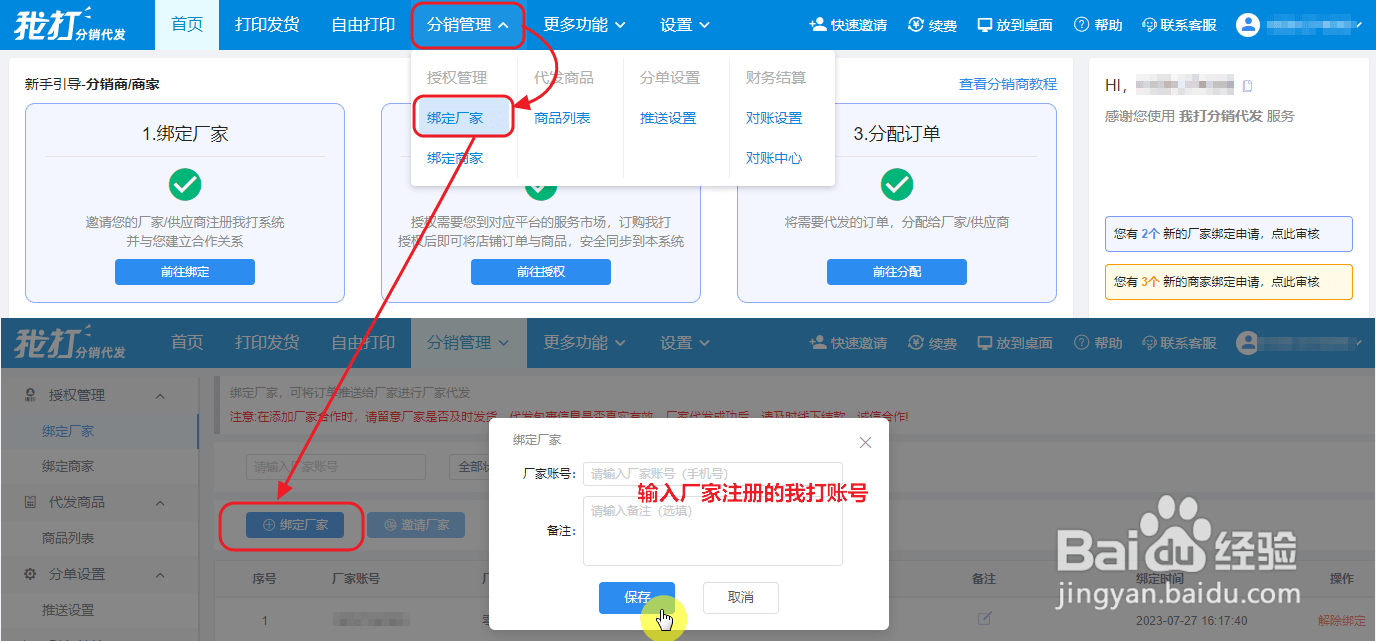Choose 推送设置 in the 分销管理 dropdown menu
Image resolution: width=1376 pixels, height=641 pixels.
tap(668, 118)
